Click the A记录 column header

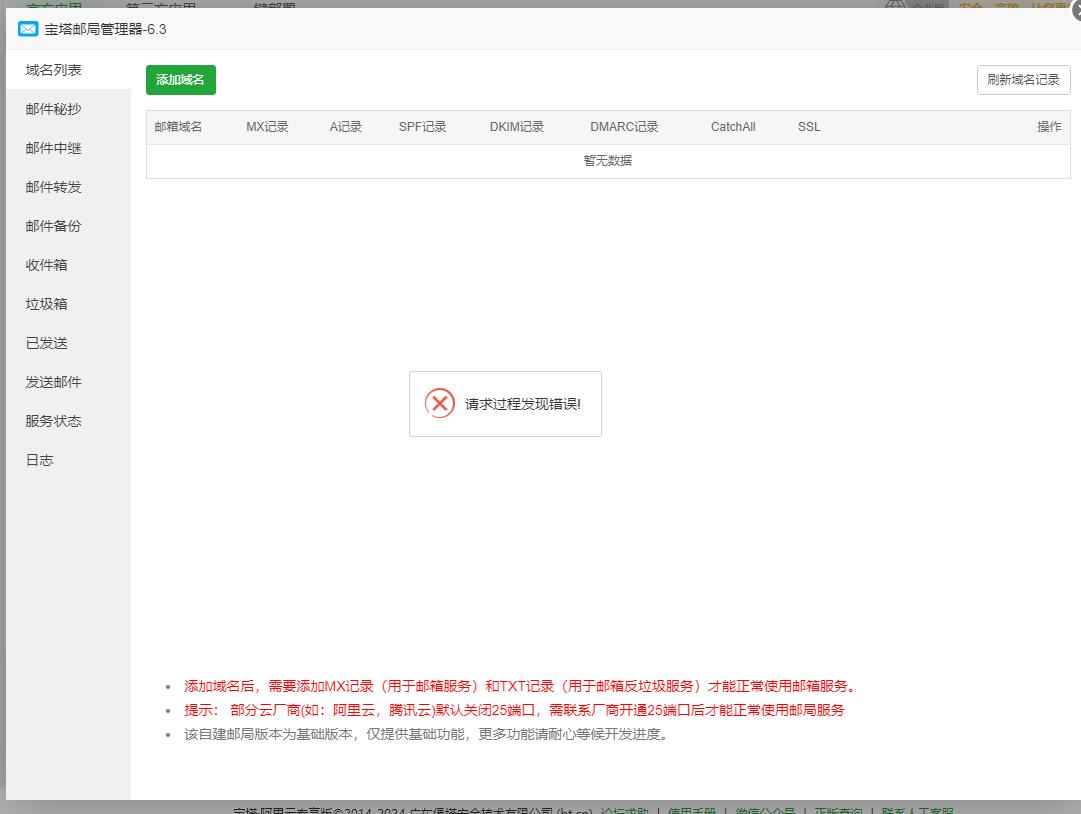(346, 127)
